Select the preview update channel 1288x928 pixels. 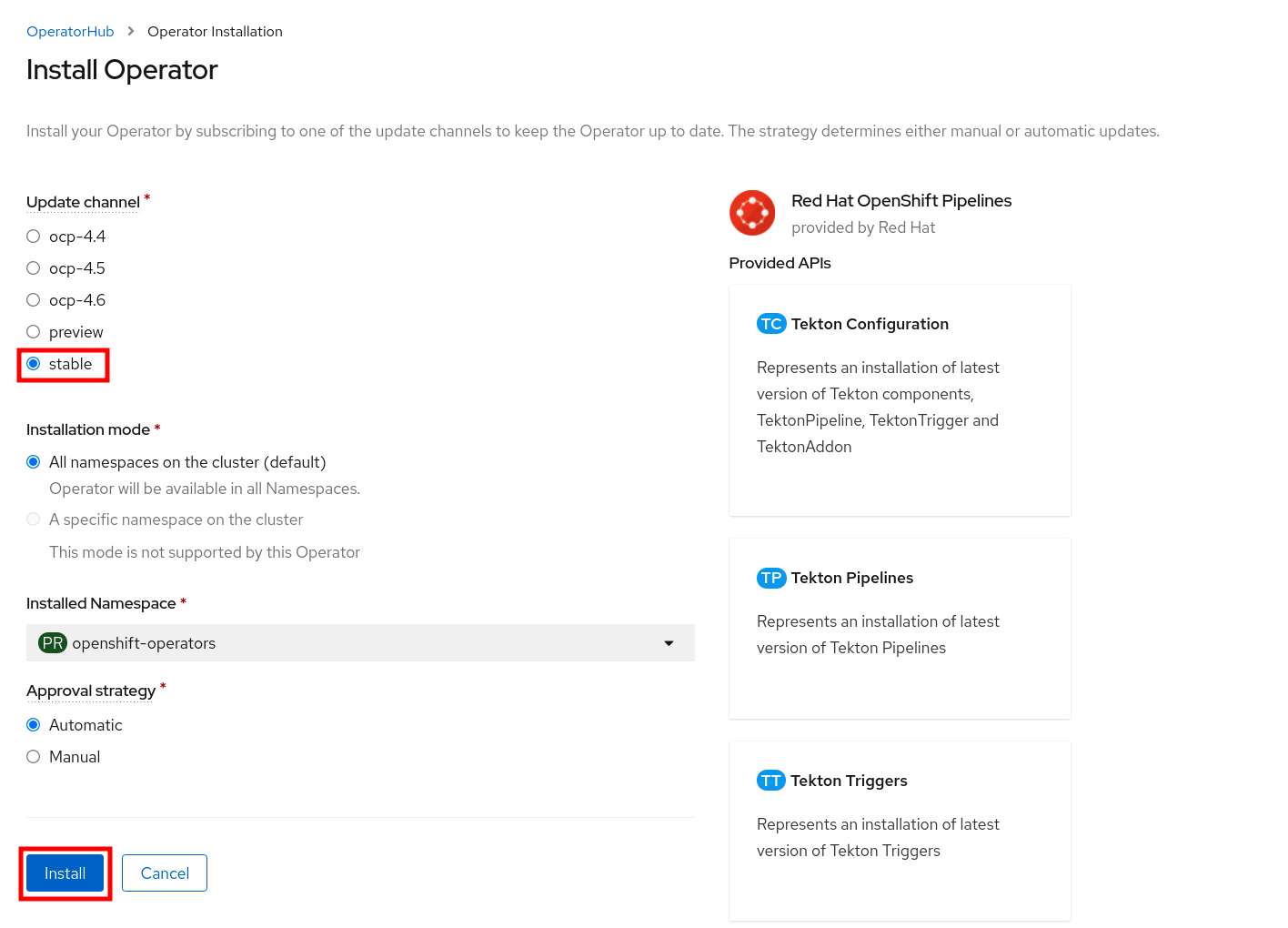coord(34,332)
